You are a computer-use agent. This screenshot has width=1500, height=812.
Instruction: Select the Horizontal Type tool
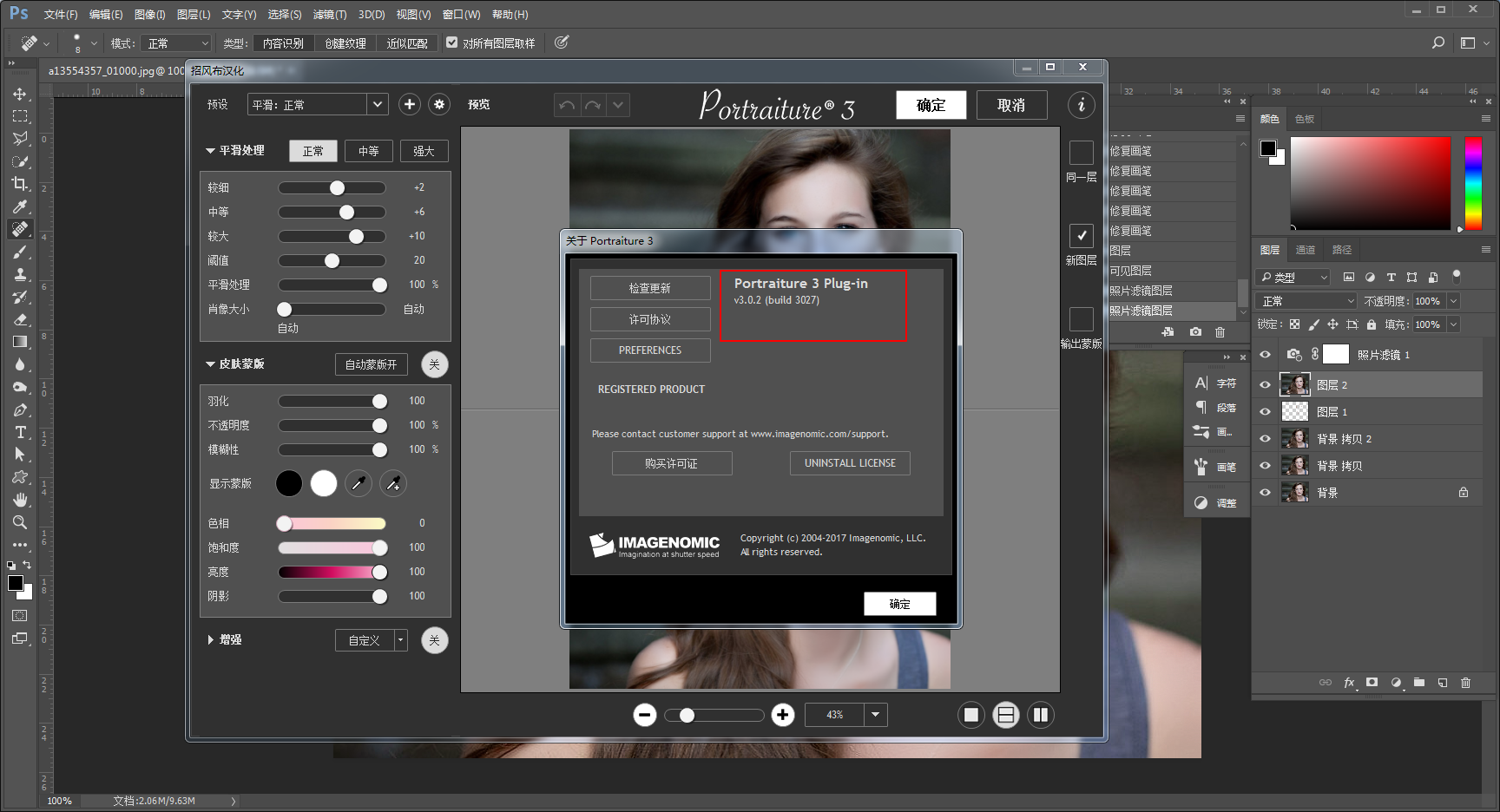click(x=19, y=432)
